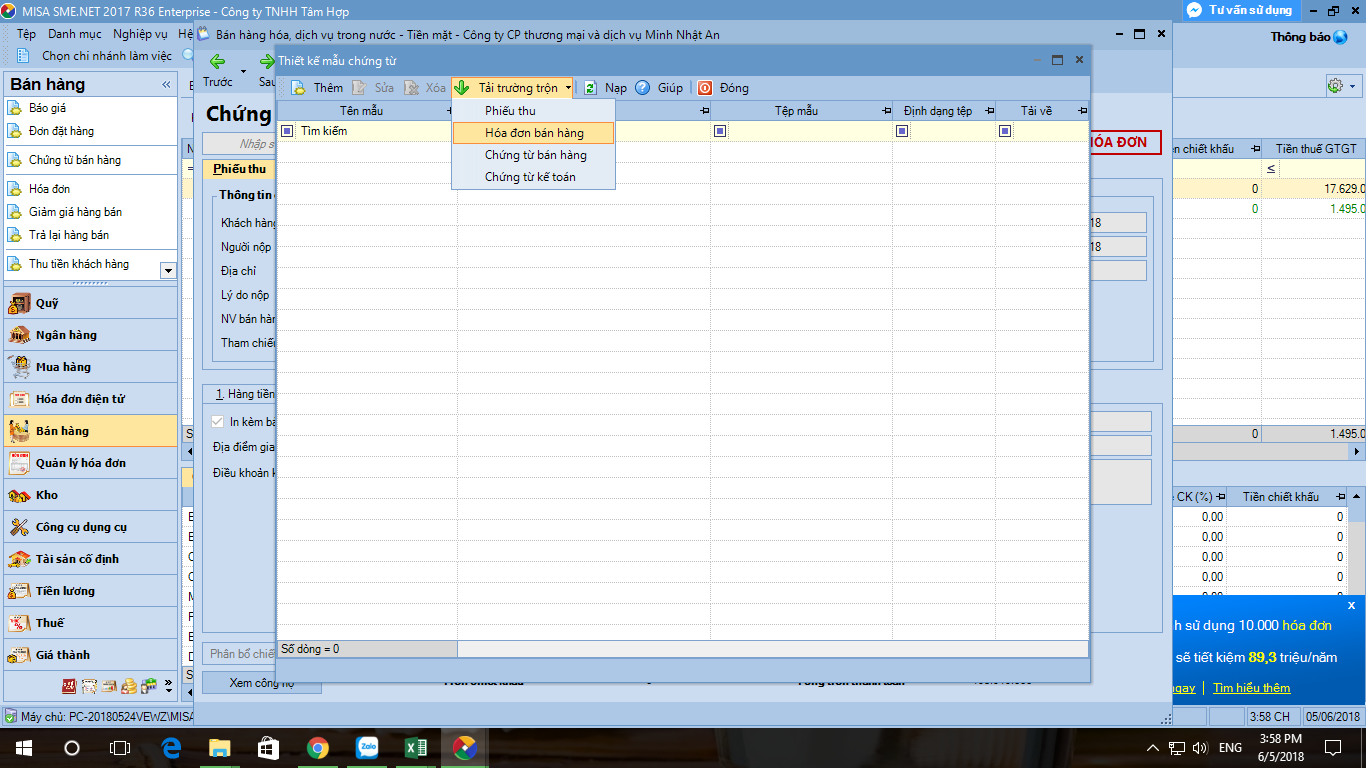Screen dimensions: 1366x768
Task: Expand the Thu tiền khách hàng list arrow
Action: [x=168, y=270]
